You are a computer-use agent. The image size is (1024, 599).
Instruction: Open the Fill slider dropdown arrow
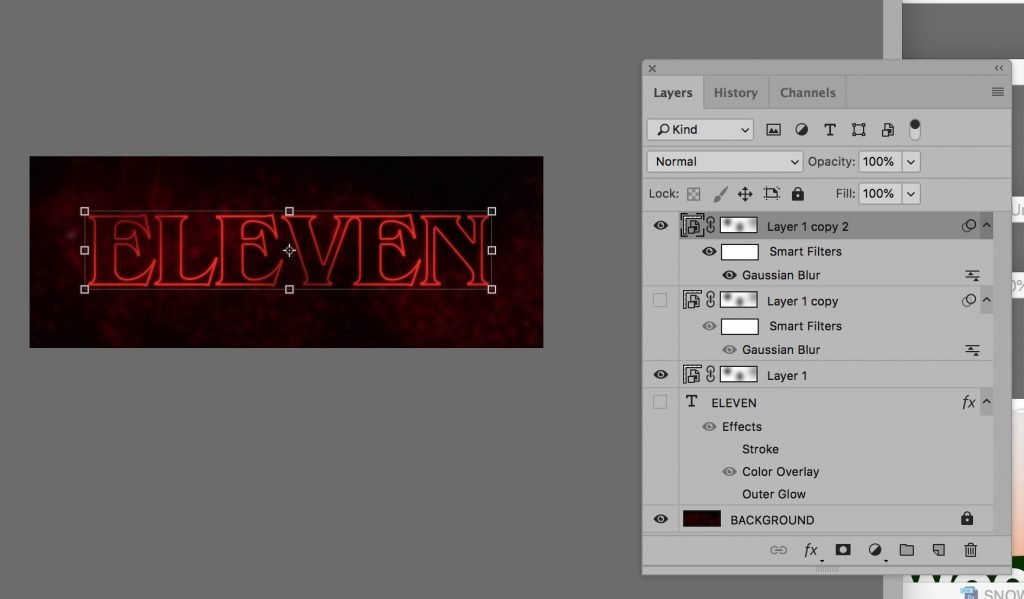[x=911, y=193]
